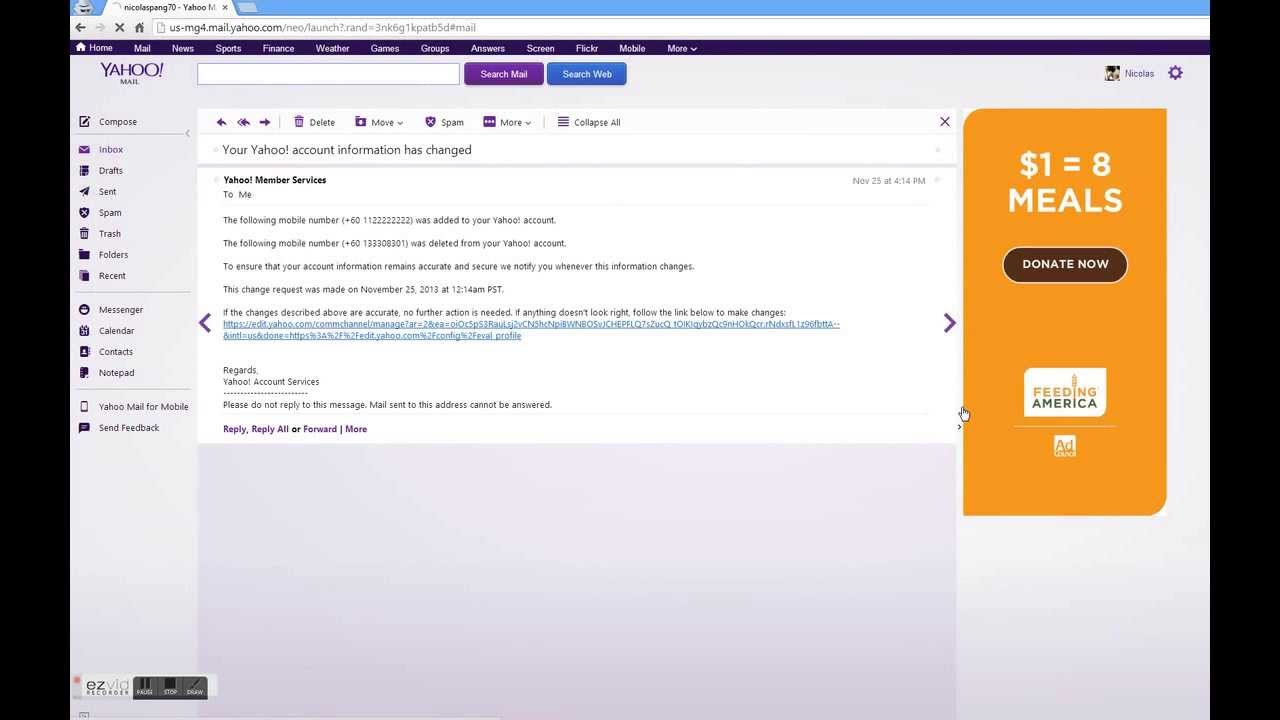The width and height of the screenshot is (1280, 720).
Task: Open the edit.yahoo.com account link
Action: click(531, 330)
